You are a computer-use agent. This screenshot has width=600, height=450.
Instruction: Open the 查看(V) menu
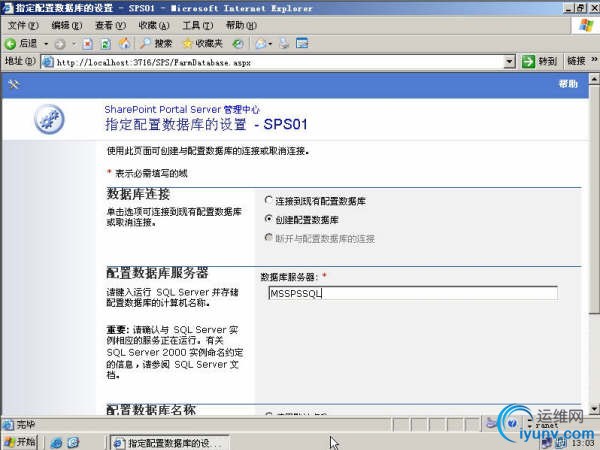(110, 25)
